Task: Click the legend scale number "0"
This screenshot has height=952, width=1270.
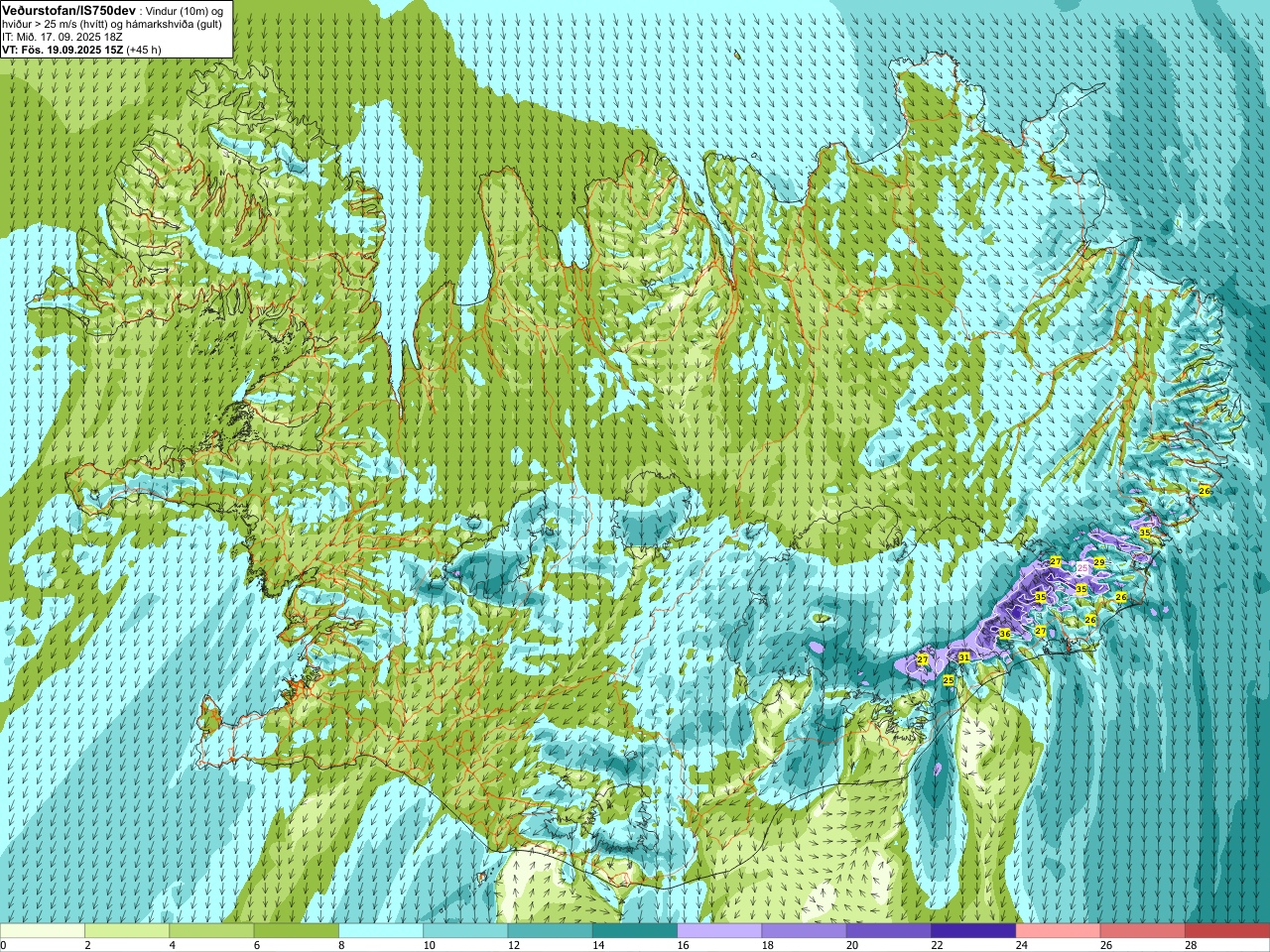Action: [x=4, y=945]
